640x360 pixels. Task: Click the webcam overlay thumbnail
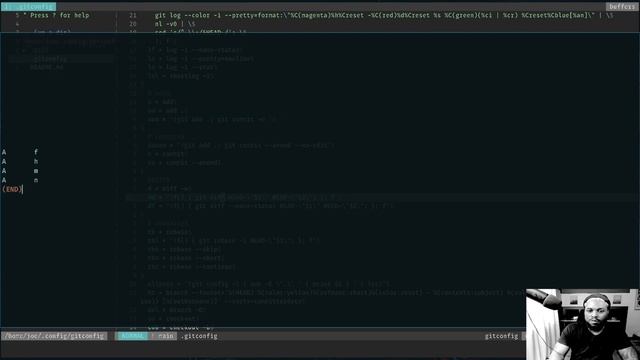pos(582,324)
